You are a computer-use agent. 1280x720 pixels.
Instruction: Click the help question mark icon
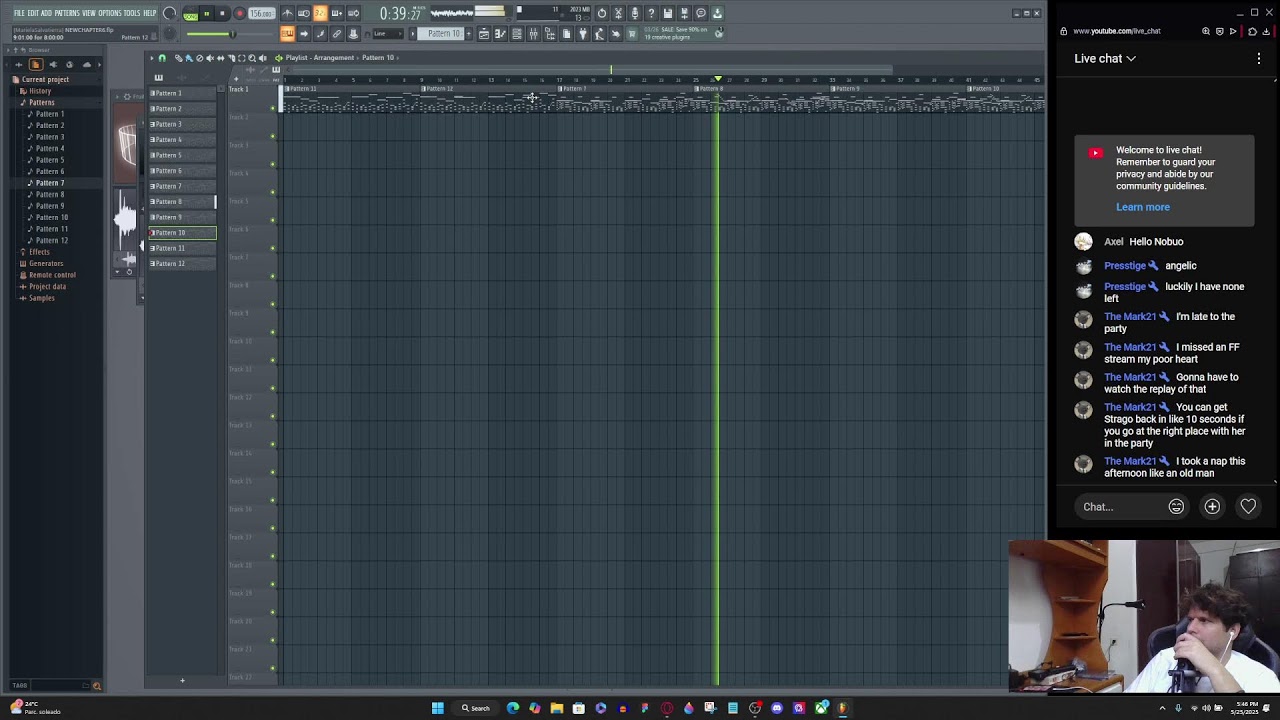pyautogui.click(x=651, y=13)
